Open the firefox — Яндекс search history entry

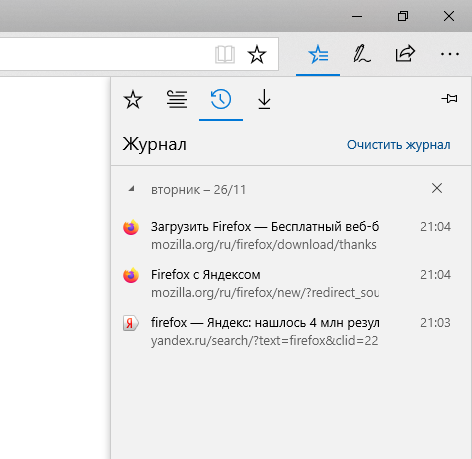287,331
